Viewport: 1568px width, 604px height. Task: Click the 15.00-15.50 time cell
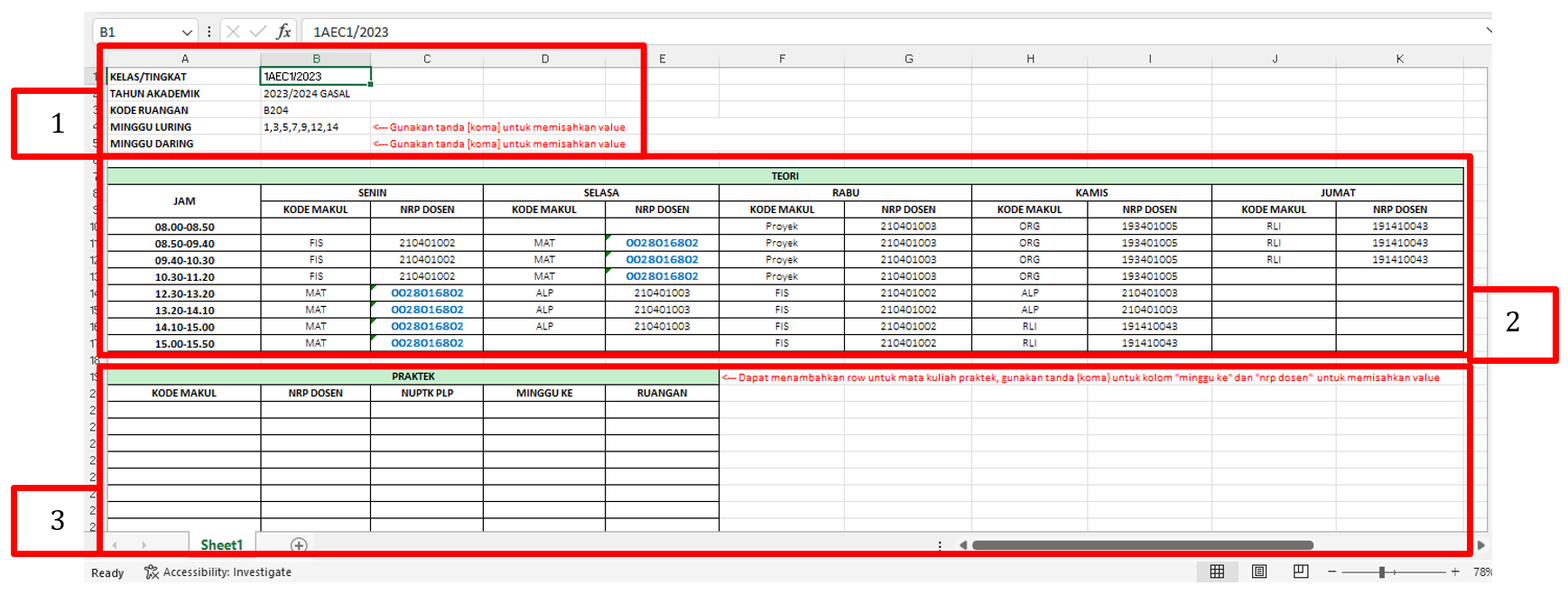pos(184,343)
